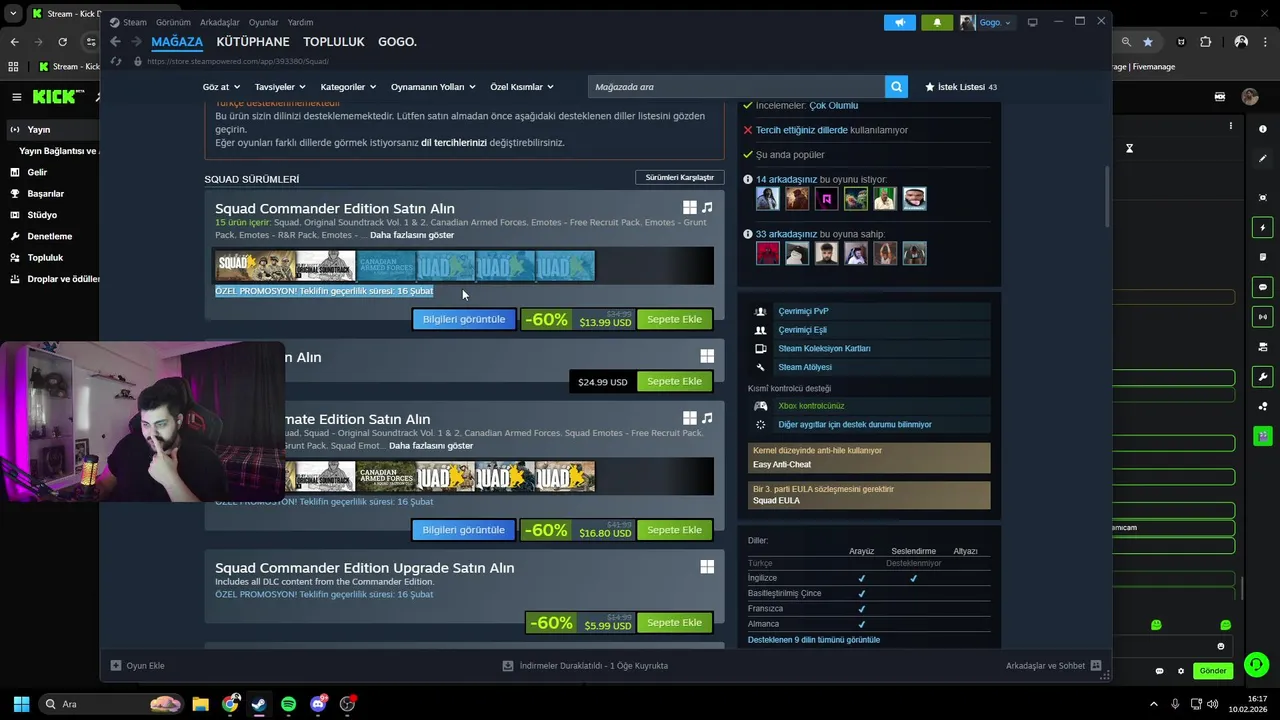Click the info icon beside 14 arkadaşınız
This screenshot has height=720, width=1280.
748,180
